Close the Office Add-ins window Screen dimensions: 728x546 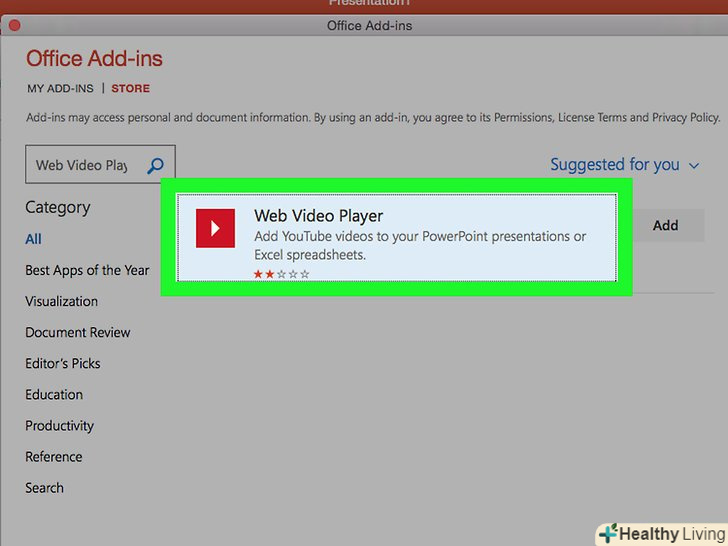click(14, 26)
